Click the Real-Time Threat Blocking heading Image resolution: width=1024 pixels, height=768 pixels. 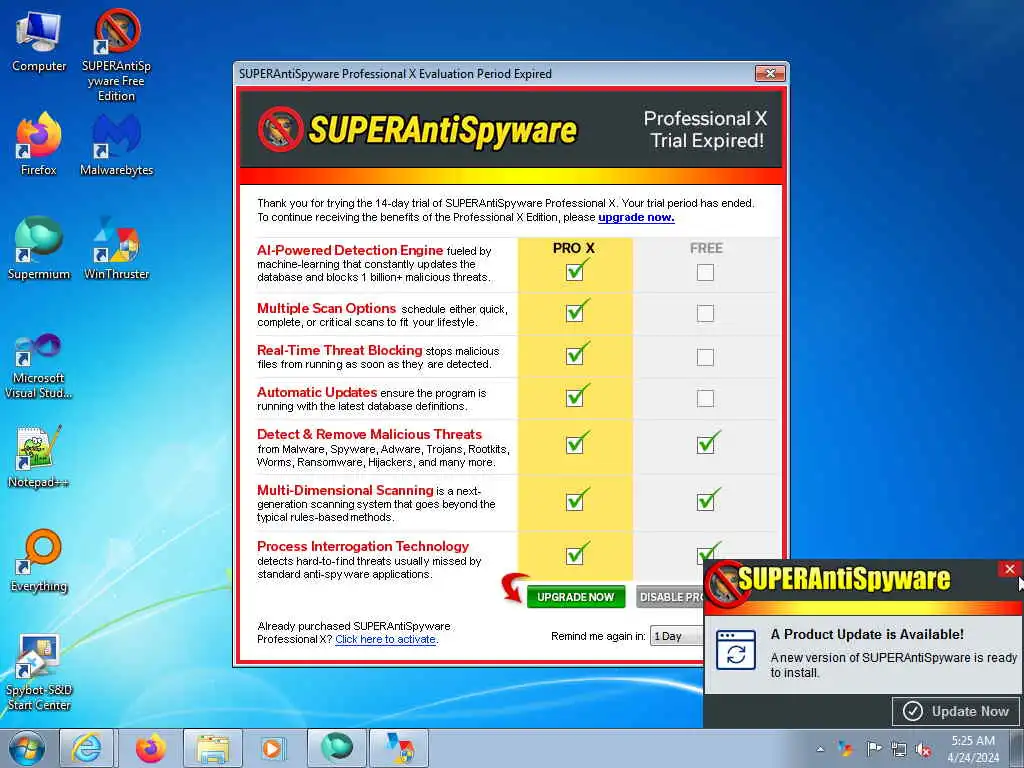pyautogui.click(x=340, y=350)
